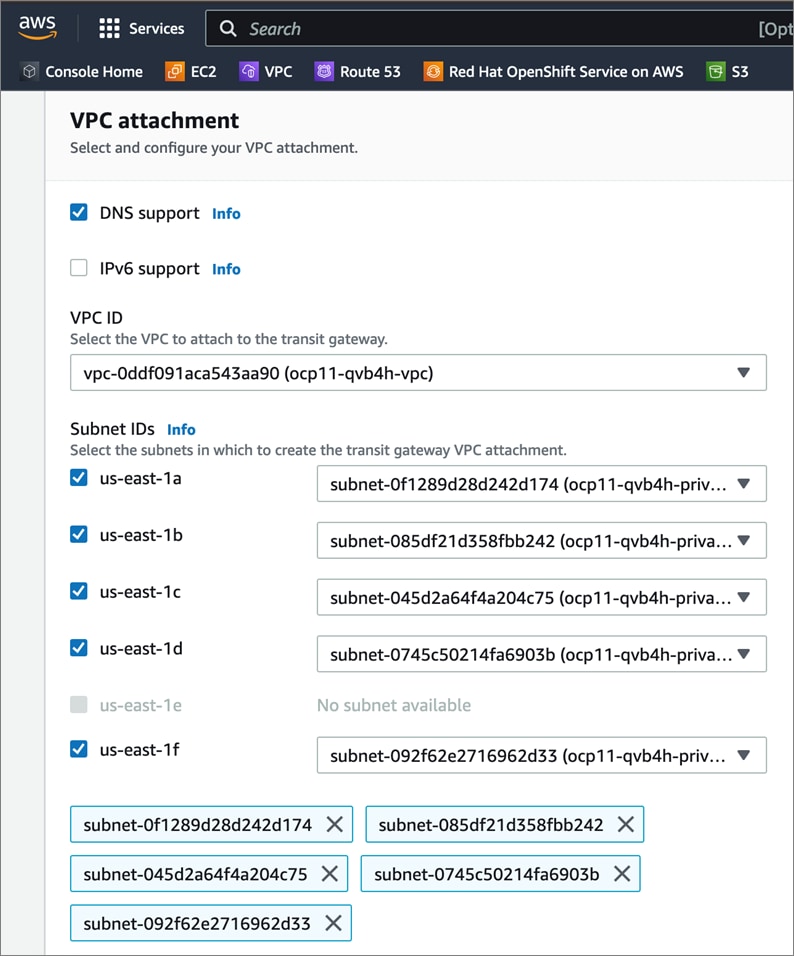Click the AWS logo icon
This screenshot has height=956, width=794.
(37, 28)
